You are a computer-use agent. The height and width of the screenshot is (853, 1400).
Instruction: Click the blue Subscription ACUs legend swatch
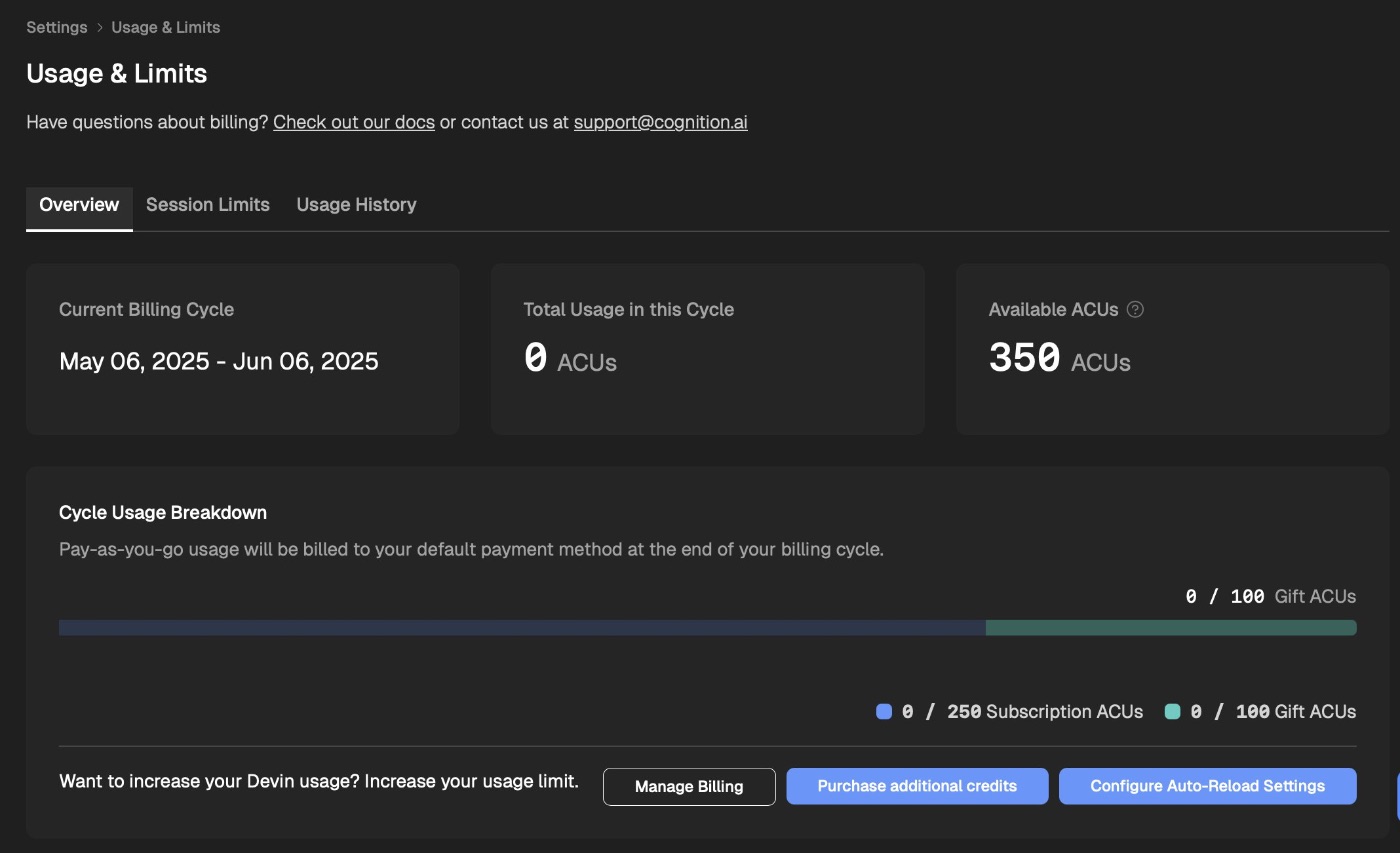point(884,712)
